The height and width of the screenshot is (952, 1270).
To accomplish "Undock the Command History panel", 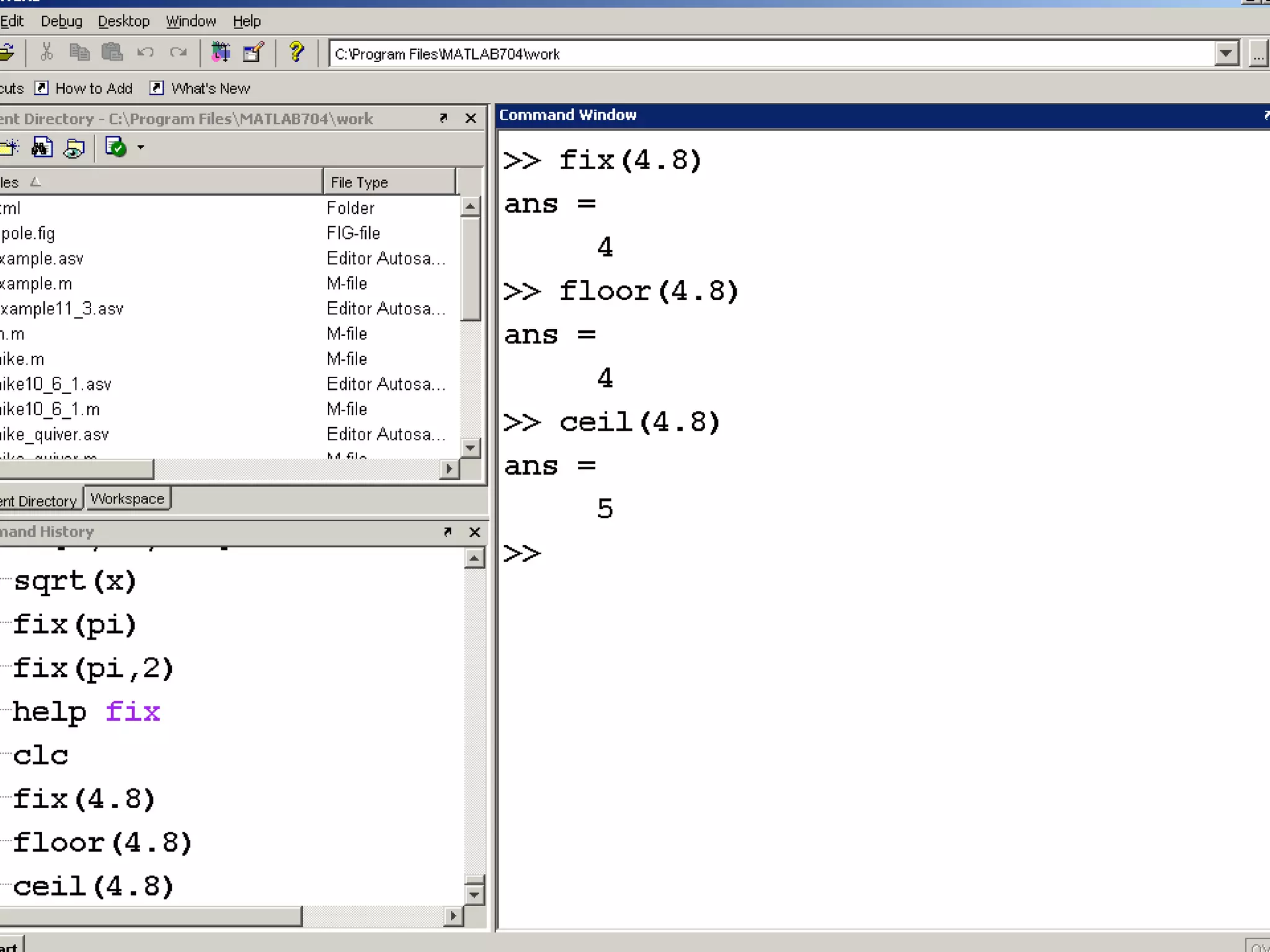I will click(x=447, y=532).
